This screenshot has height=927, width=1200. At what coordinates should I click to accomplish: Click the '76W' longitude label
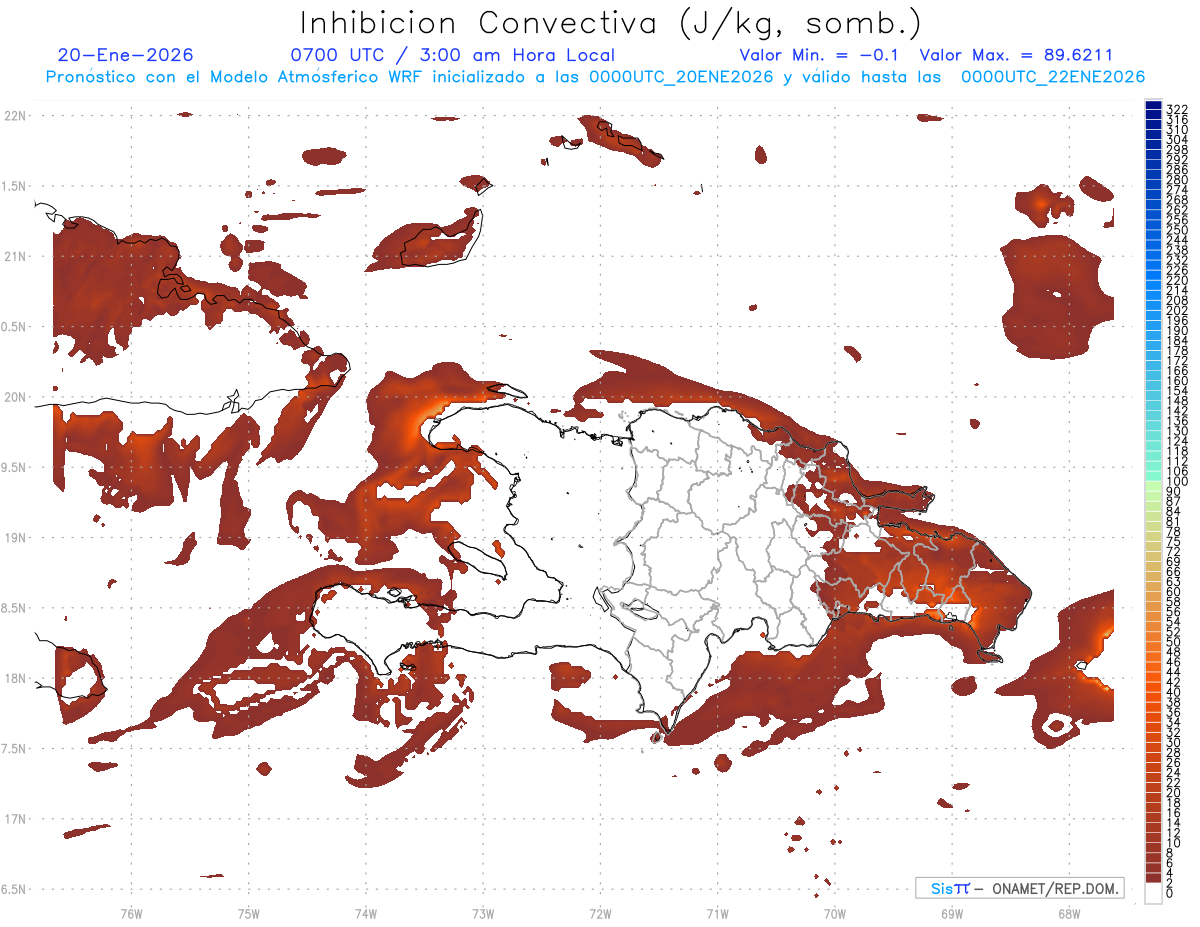click(x=131, y=913)
